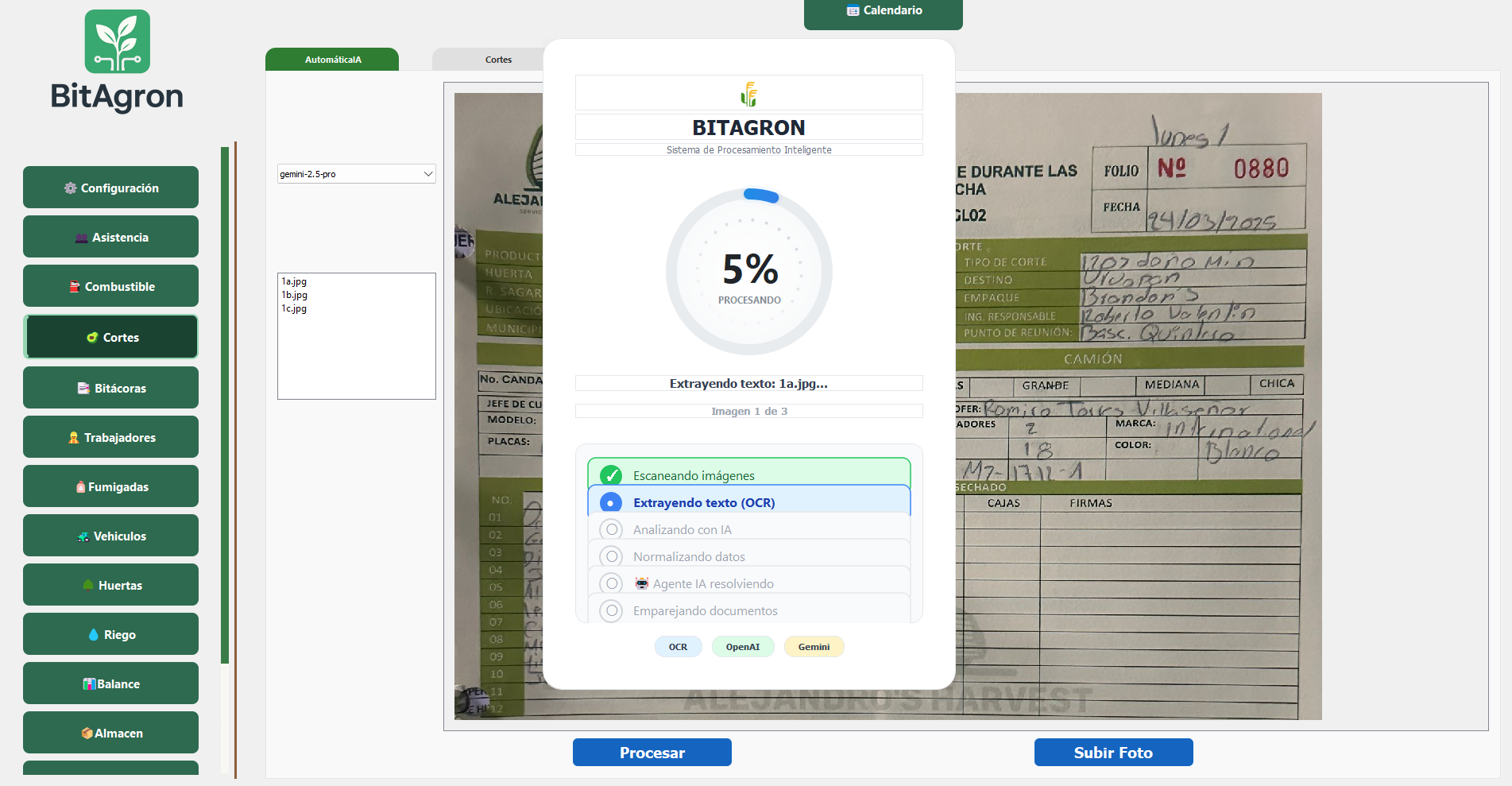Image resolution: width=1512 pixels, height=786 pixels.
Task: Select the Emparejando documentos step circle
Action: pyautogui.click(x=611, y=611)
